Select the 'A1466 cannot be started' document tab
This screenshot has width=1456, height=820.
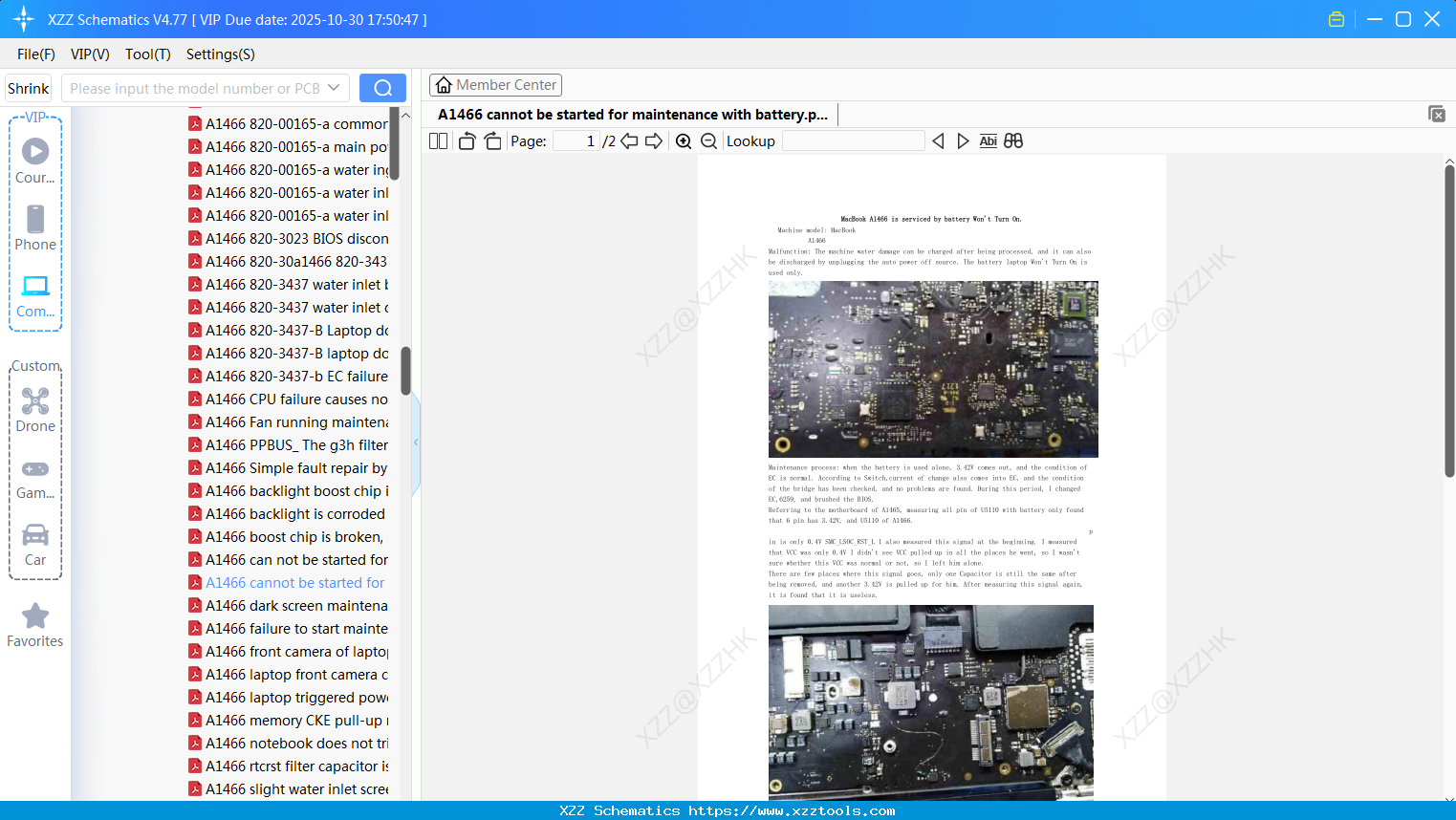click(x=633, y=115)
